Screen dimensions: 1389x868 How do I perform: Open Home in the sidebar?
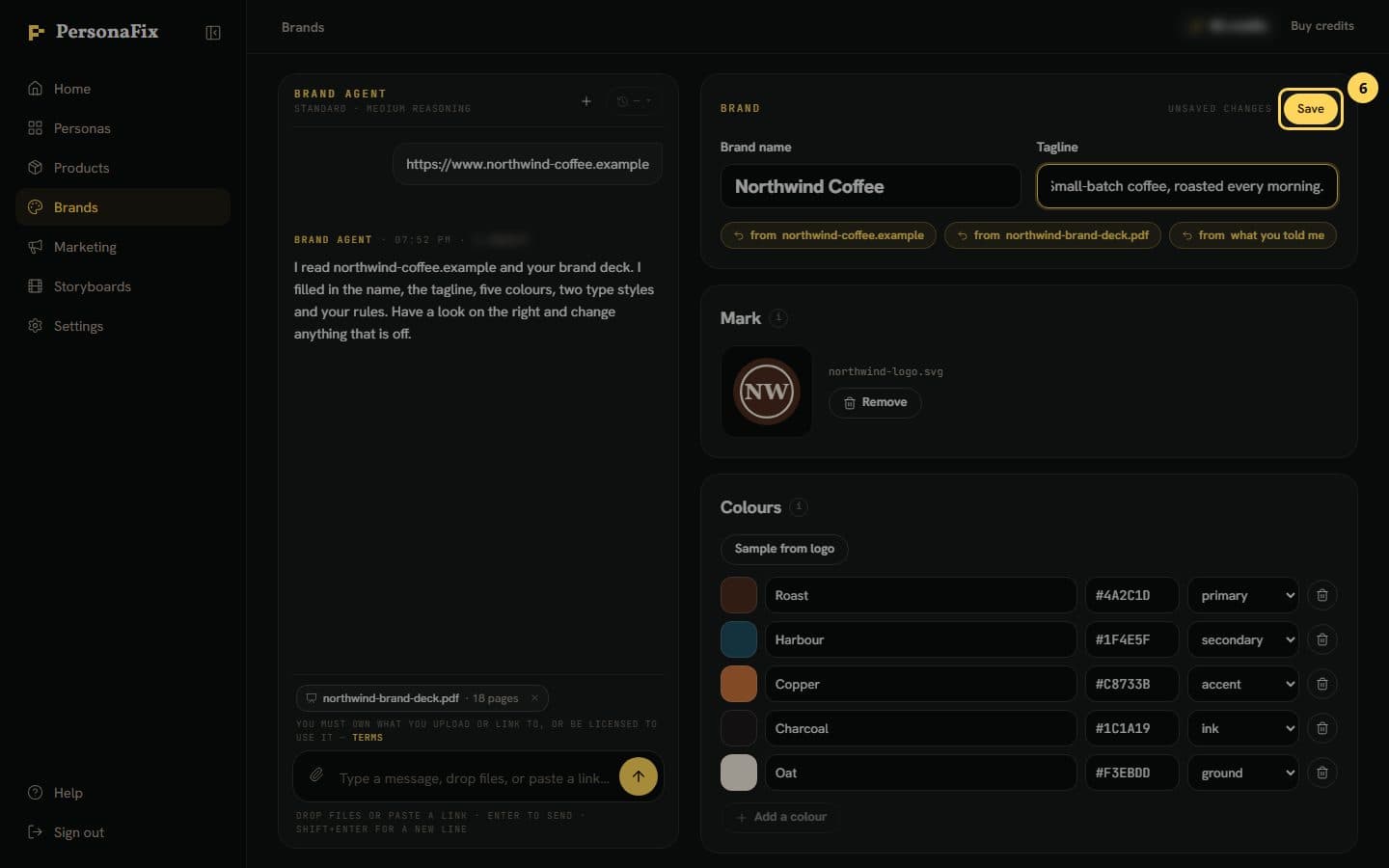[123, 89]
